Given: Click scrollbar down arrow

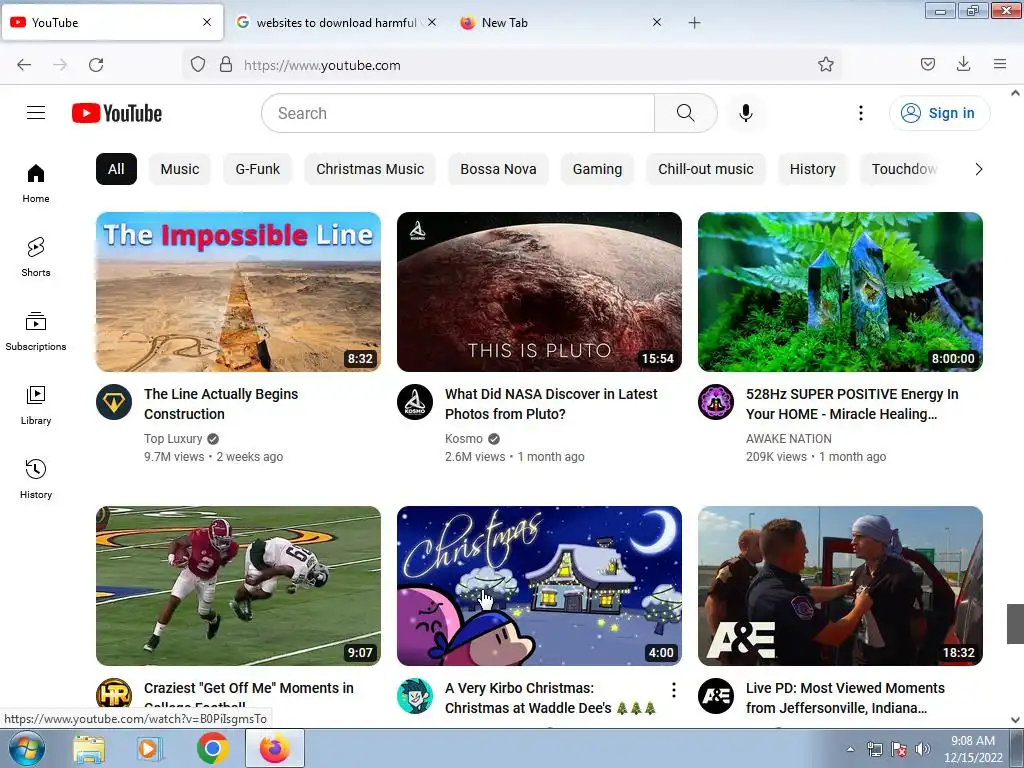Looking at the screenshot, I should coord(1015,720).
